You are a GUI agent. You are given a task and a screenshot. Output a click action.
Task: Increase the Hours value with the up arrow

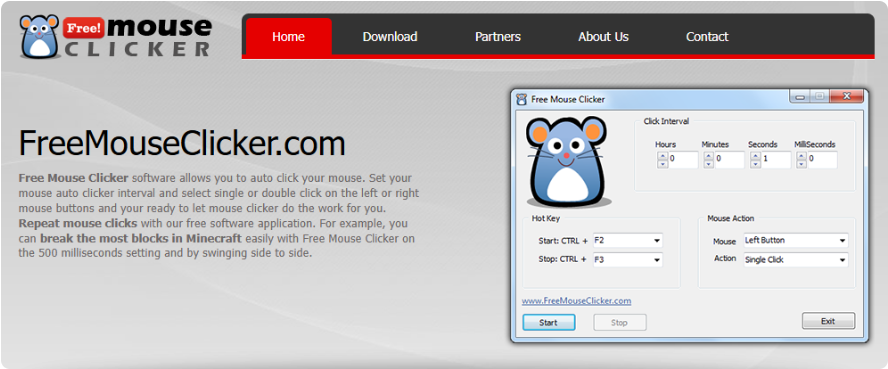[662, 157]
